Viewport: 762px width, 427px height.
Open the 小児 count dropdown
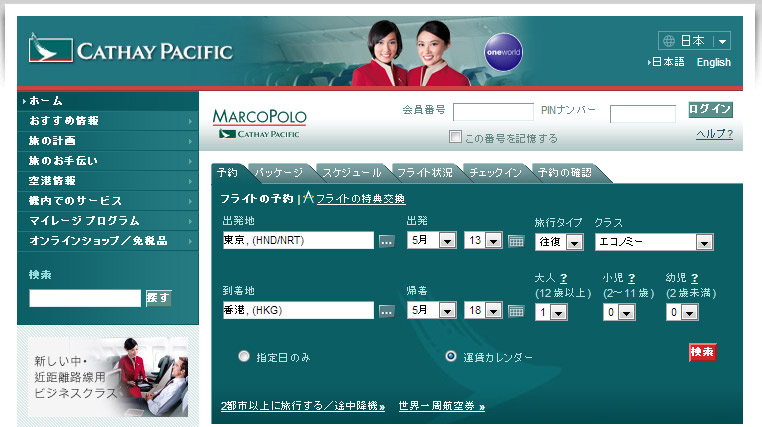point(619,312)
